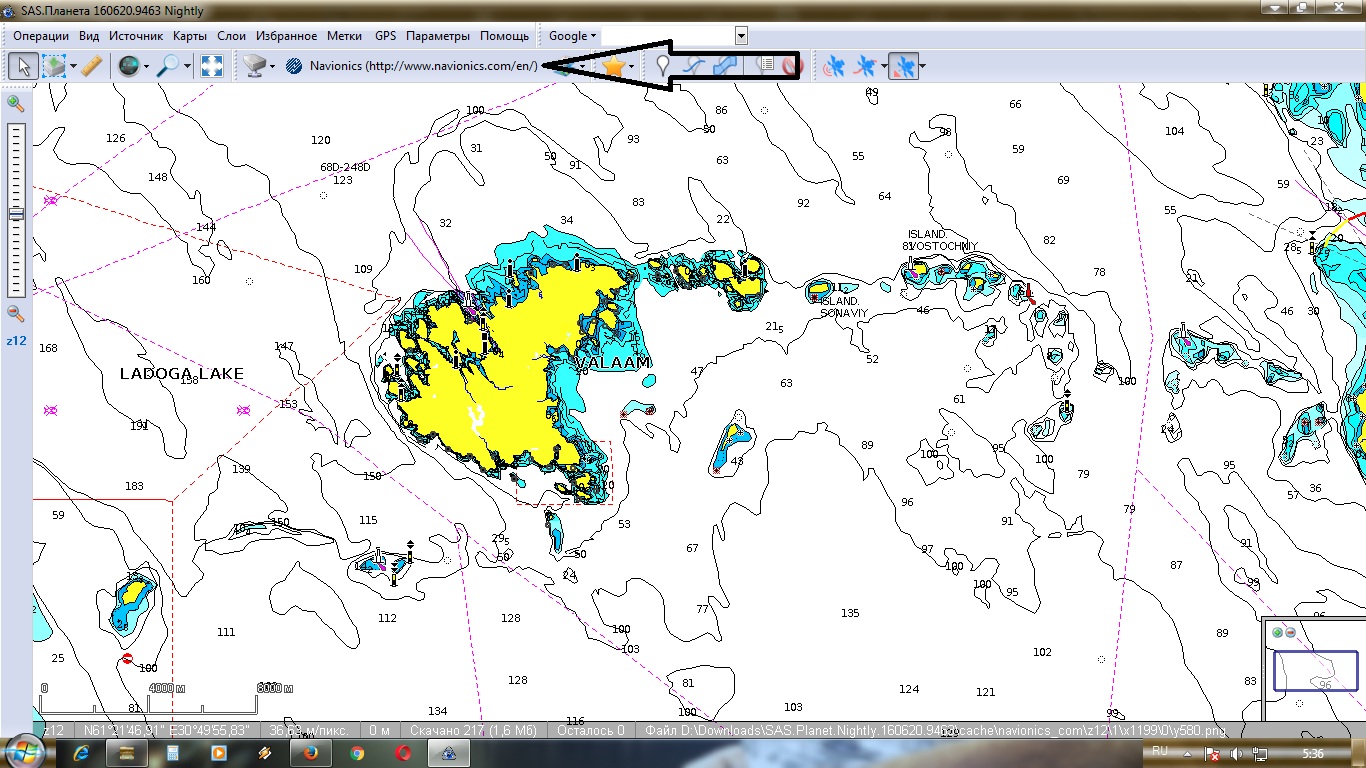Expand the selection tool dropdown arrow
The width and height of the screenshot is (1366, 768).
(74, 67)
